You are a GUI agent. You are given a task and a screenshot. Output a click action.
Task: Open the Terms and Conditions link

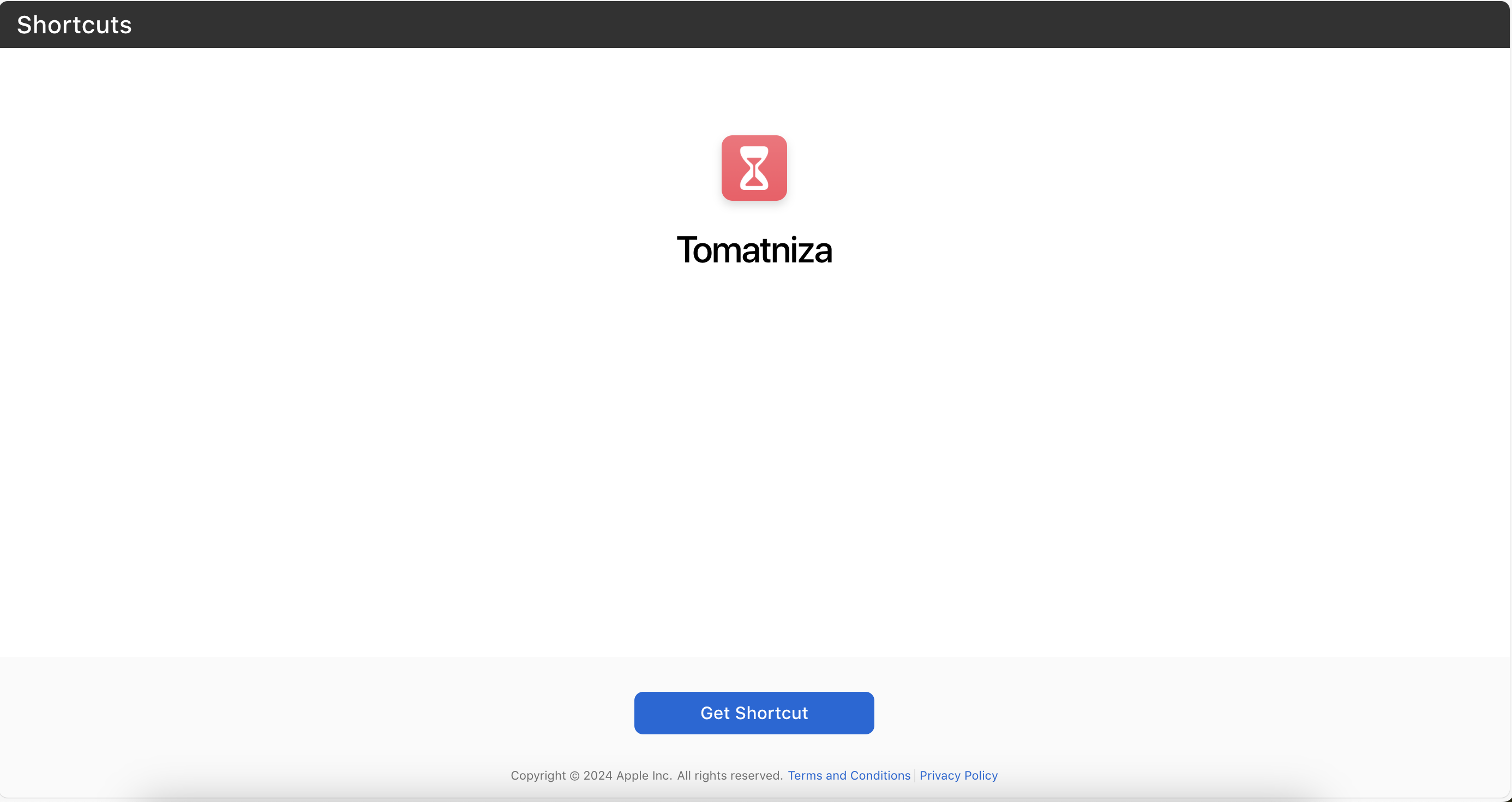(849, 775)
